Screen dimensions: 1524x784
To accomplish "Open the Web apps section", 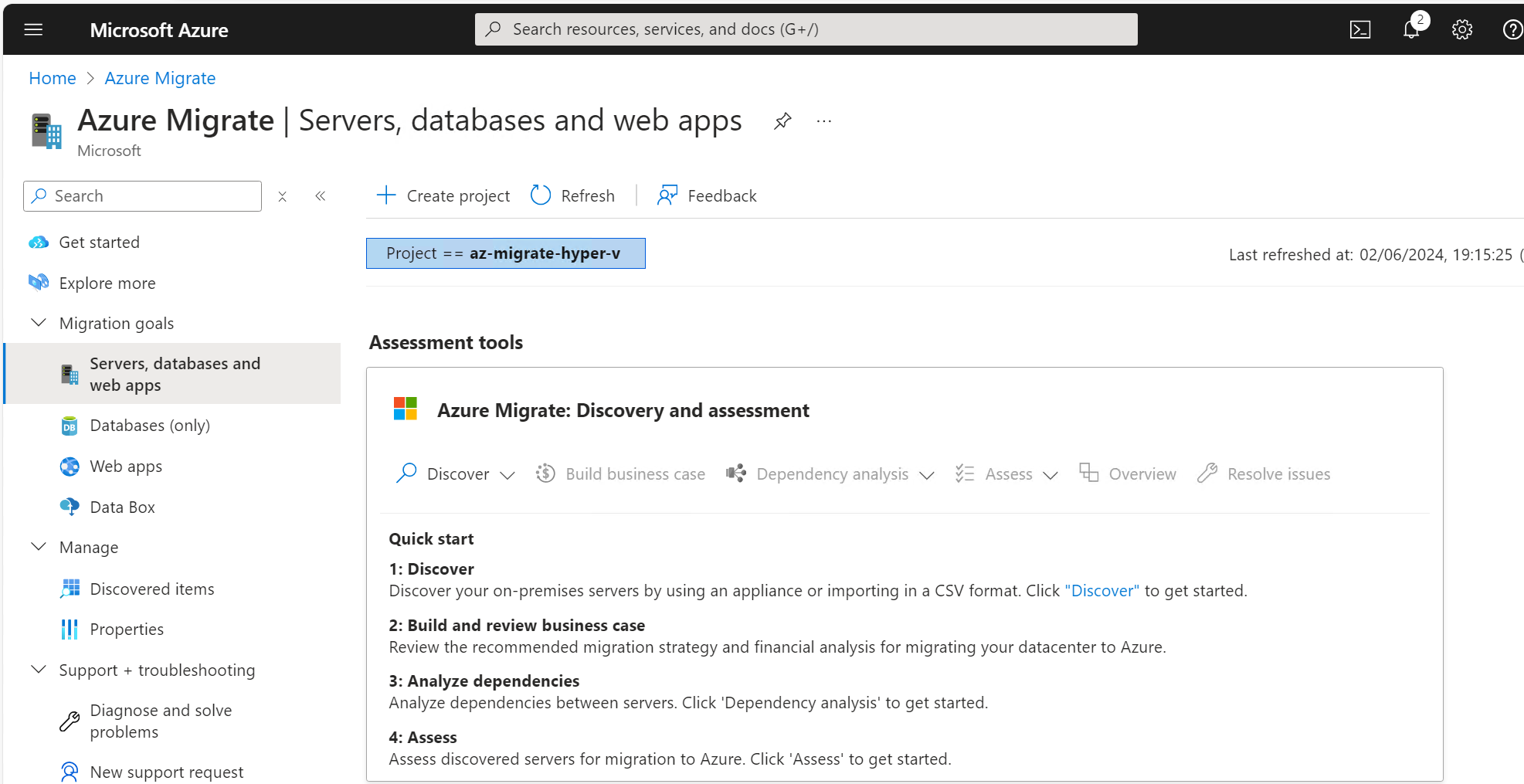I will (x=126, y=466).
